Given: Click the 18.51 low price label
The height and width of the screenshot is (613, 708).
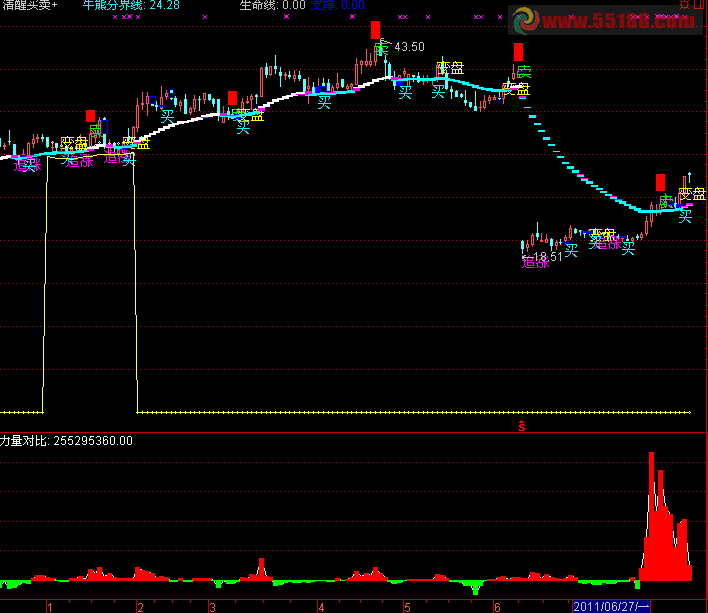Looking at the screenshot, I should pos(548,257).
